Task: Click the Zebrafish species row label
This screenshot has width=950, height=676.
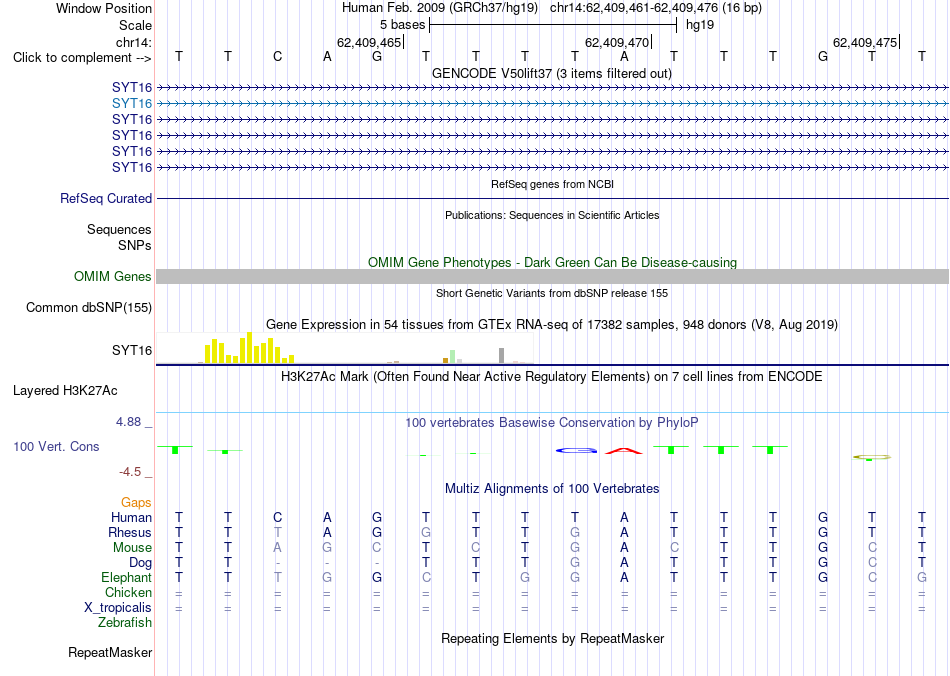Action: coord(125,622)
